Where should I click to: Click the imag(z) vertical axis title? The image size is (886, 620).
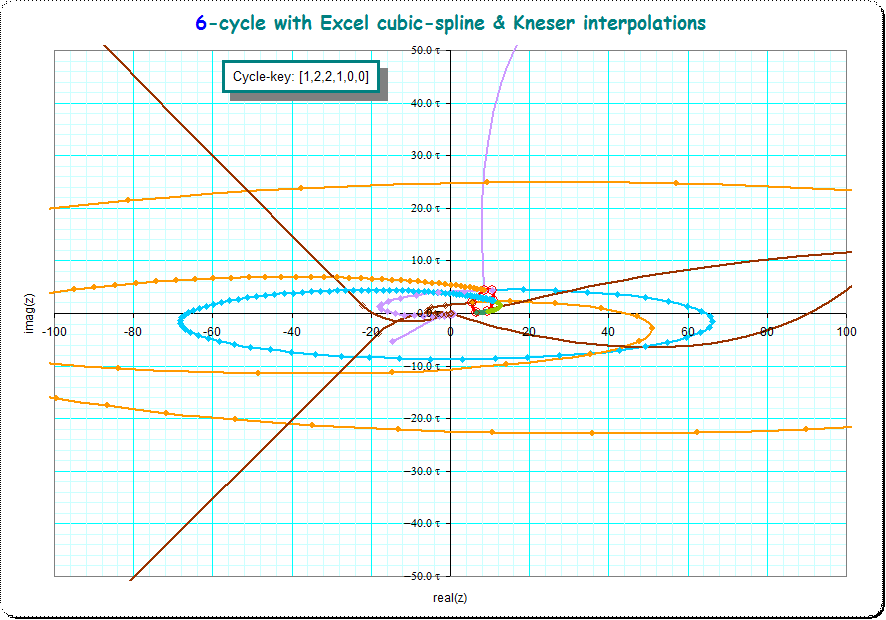pos(31,313)
